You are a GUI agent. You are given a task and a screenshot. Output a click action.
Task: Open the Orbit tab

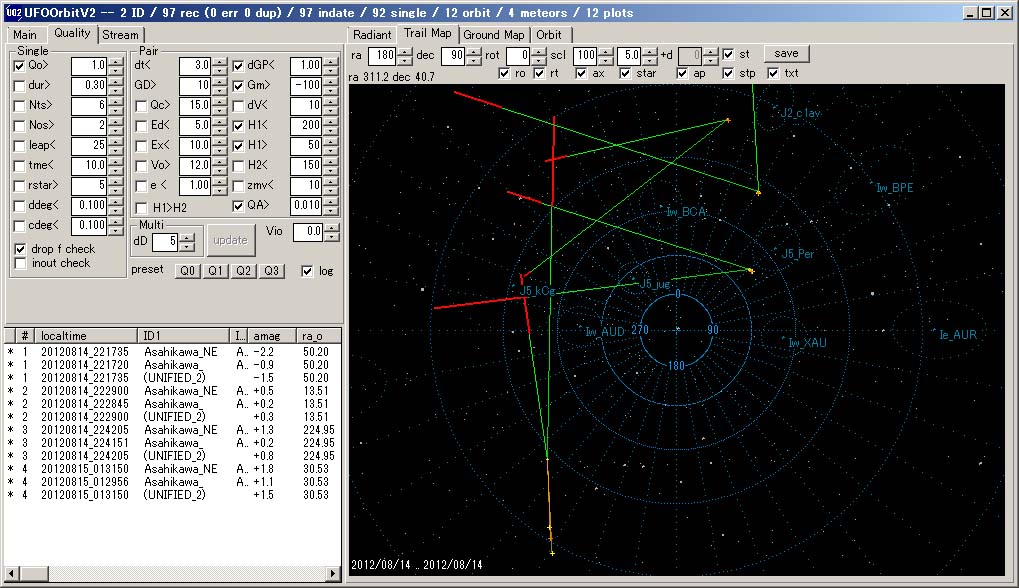[x=548, y=34]
